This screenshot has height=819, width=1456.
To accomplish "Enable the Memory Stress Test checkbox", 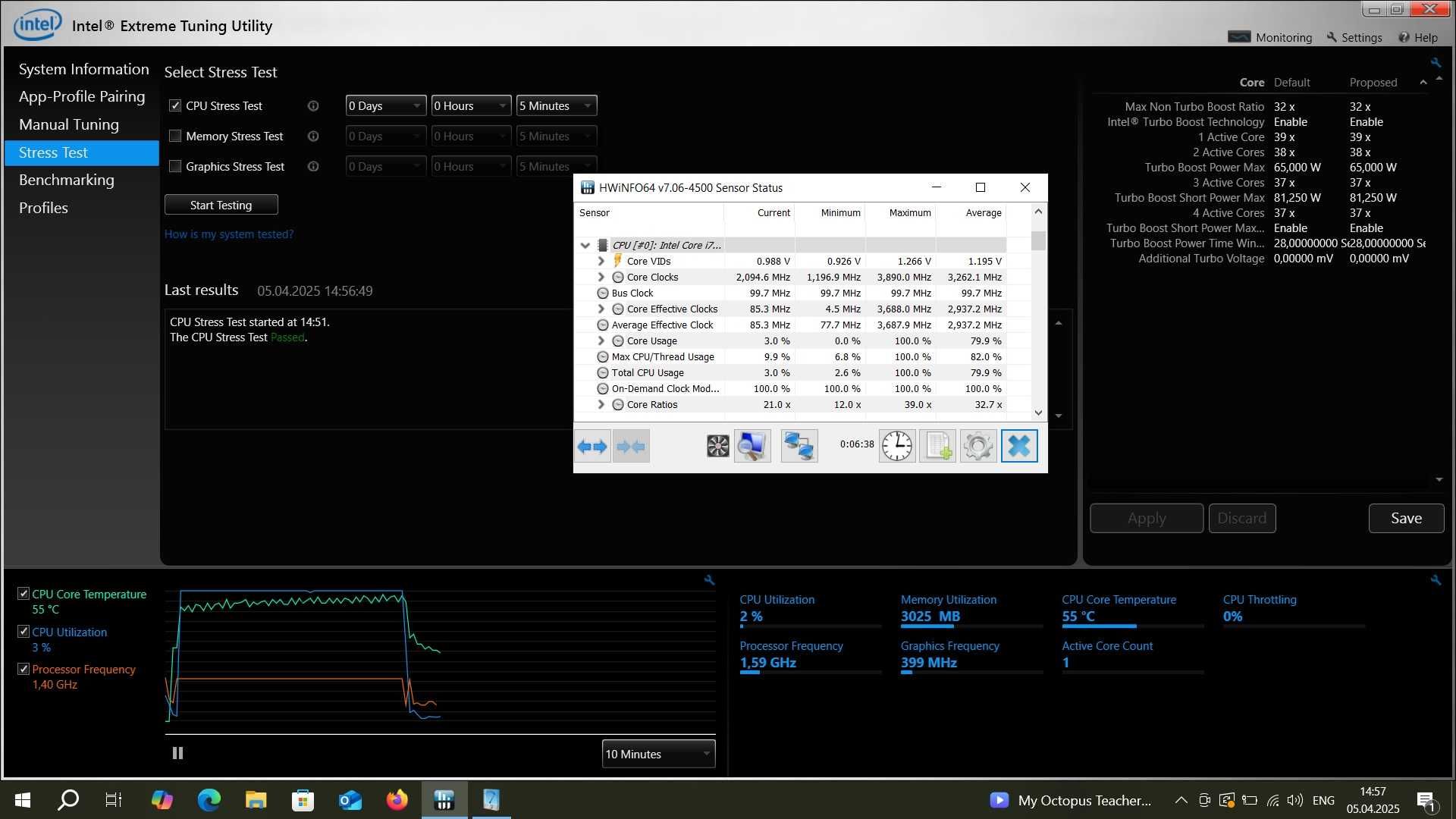I will pos(175,136).
